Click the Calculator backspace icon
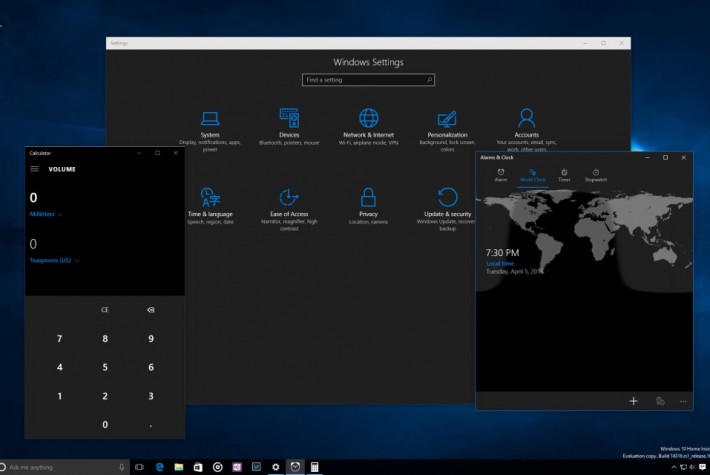This screenshot has width=710, height=475. tap(151, 310)
